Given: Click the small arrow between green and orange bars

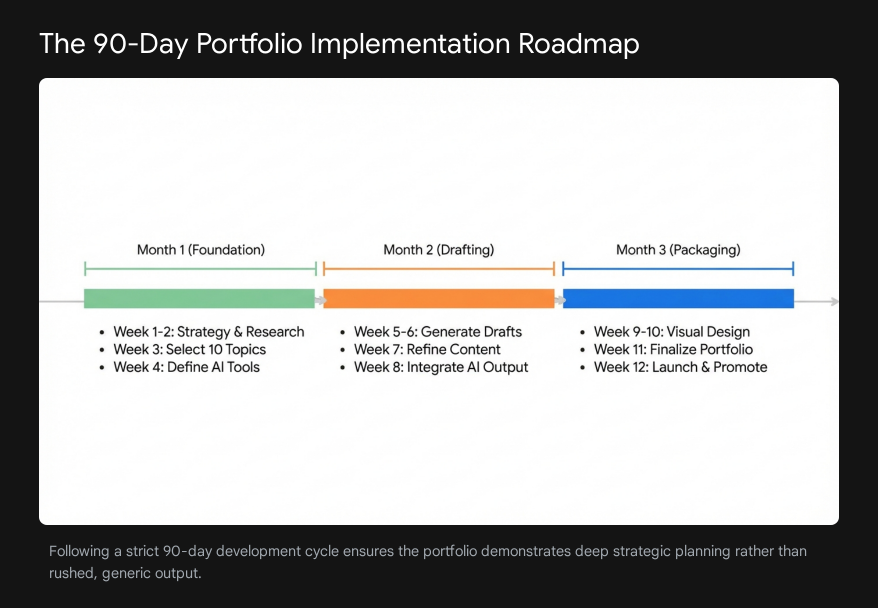Looking at the screenshot, I should 320,299.
